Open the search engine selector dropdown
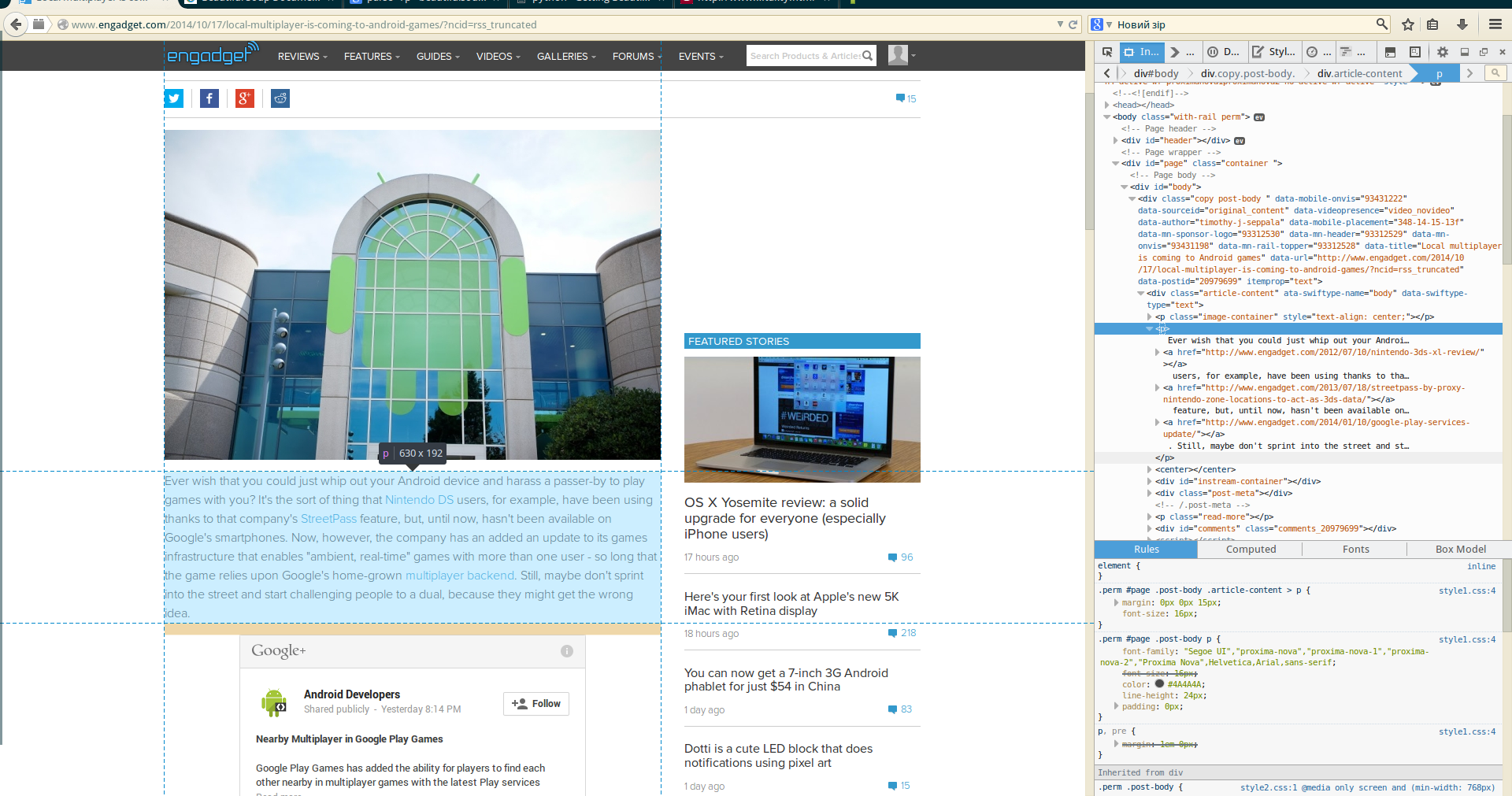Viewport: 1512px width, 796px height. click(1101, 24)
